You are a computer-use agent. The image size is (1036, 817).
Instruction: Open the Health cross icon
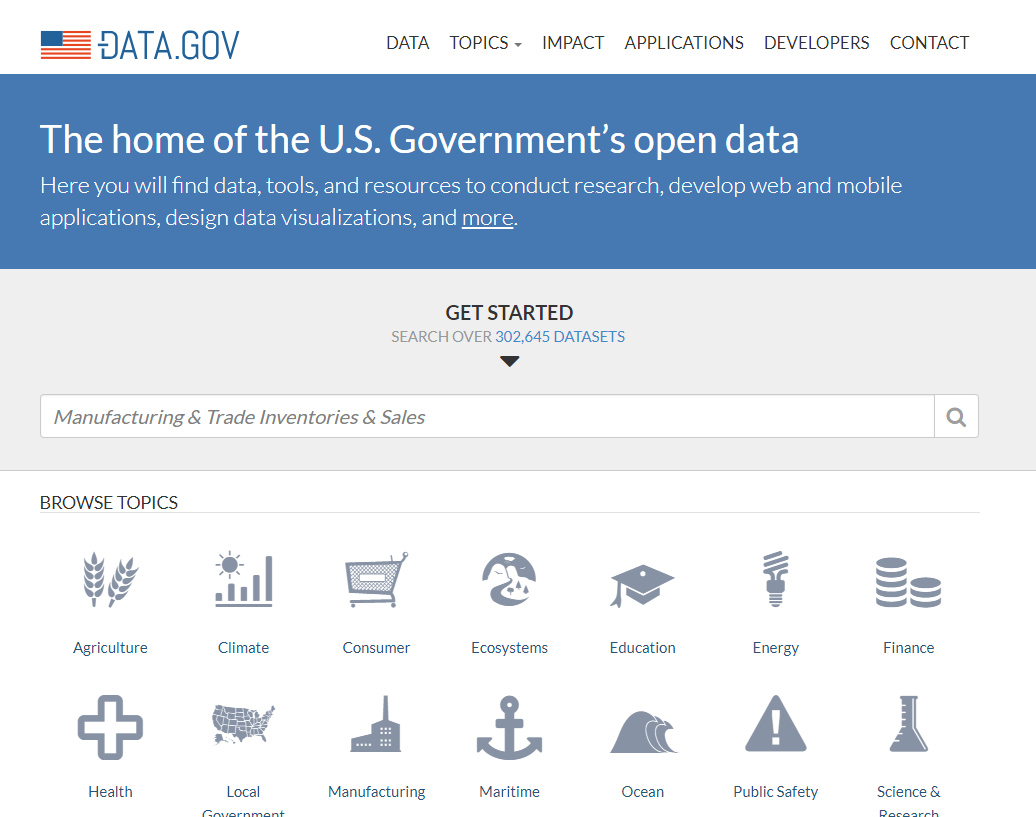110,727
